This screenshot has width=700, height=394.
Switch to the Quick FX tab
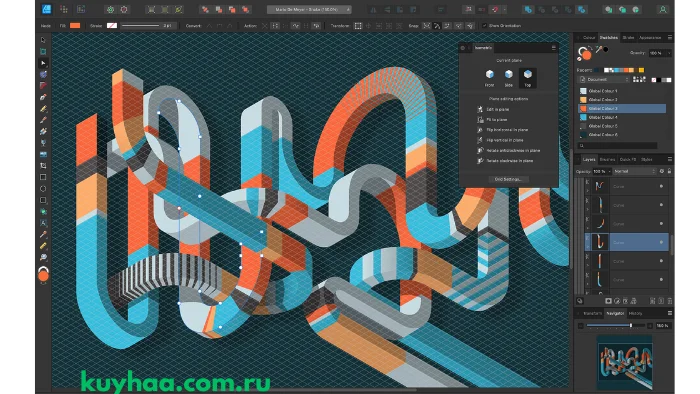(x=628, y=159)
